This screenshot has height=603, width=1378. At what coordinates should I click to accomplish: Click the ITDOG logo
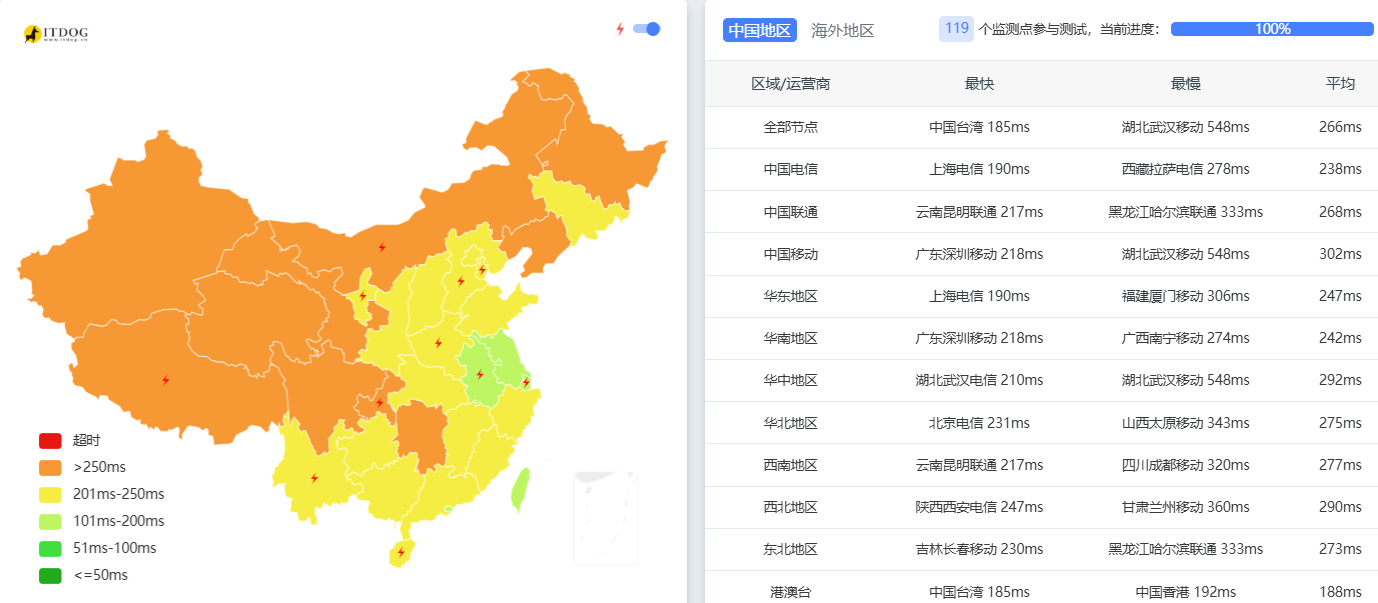[x=56, y=34]
